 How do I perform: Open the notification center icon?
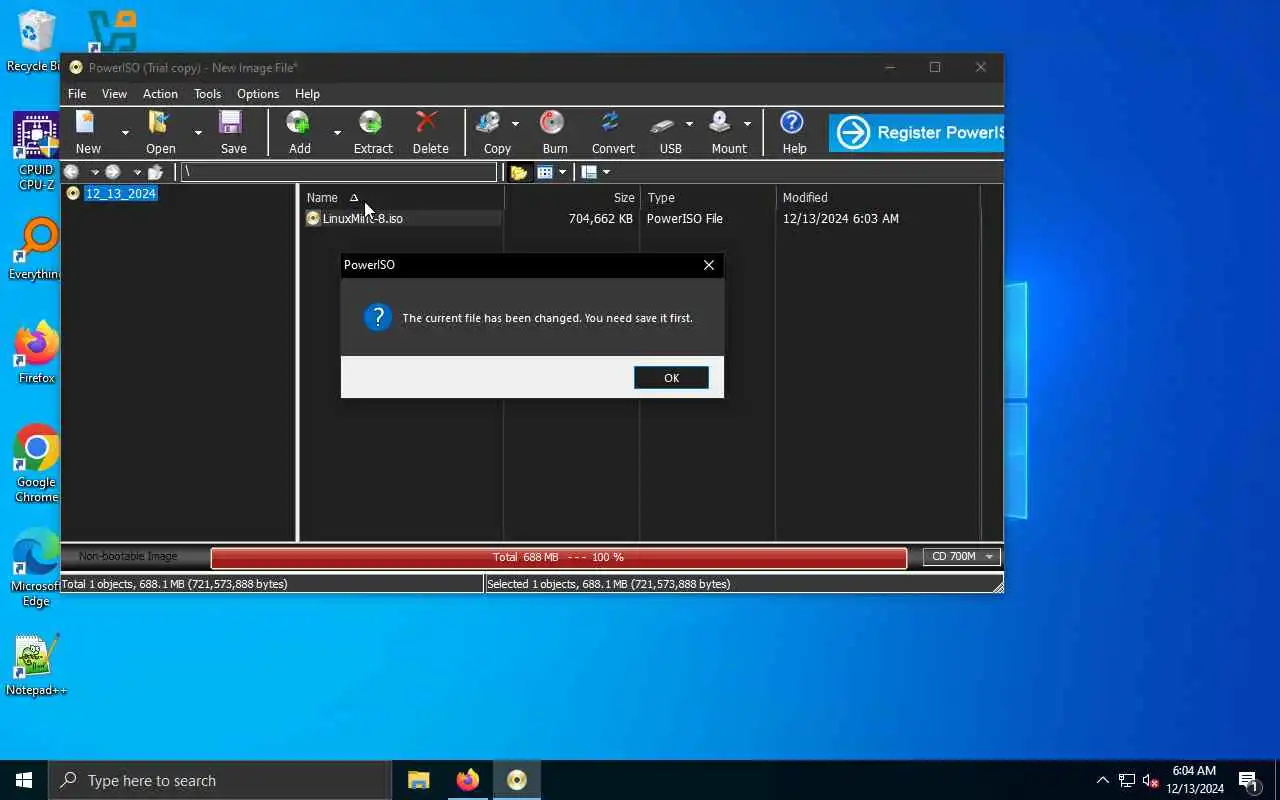[x=1248, y=781]
